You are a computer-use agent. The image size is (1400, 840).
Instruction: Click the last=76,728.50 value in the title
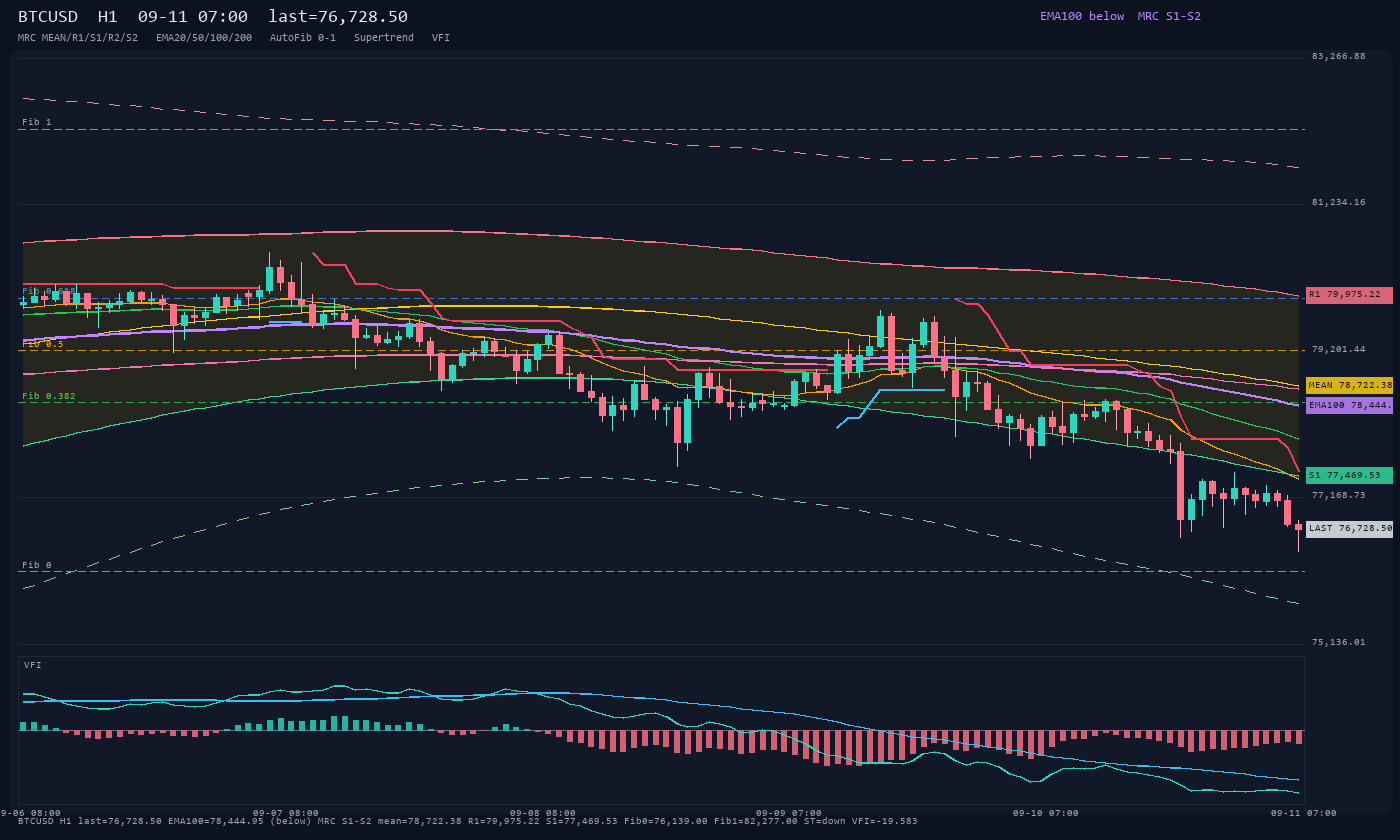338,17
